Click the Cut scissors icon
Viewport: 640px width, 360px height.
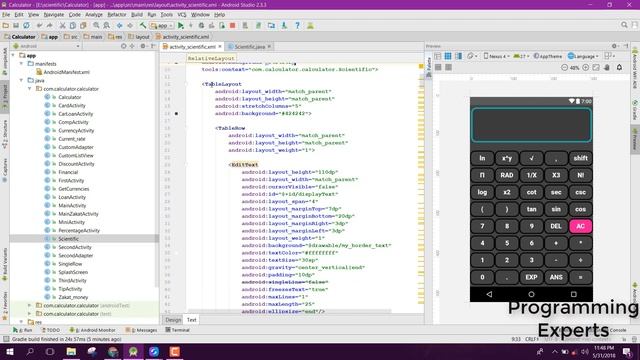coord(62,25)
